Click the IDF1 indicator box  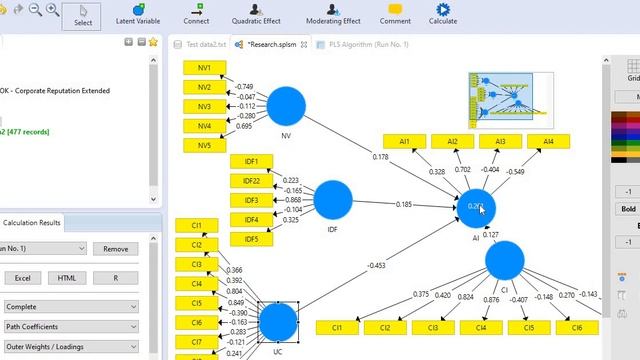251,161
